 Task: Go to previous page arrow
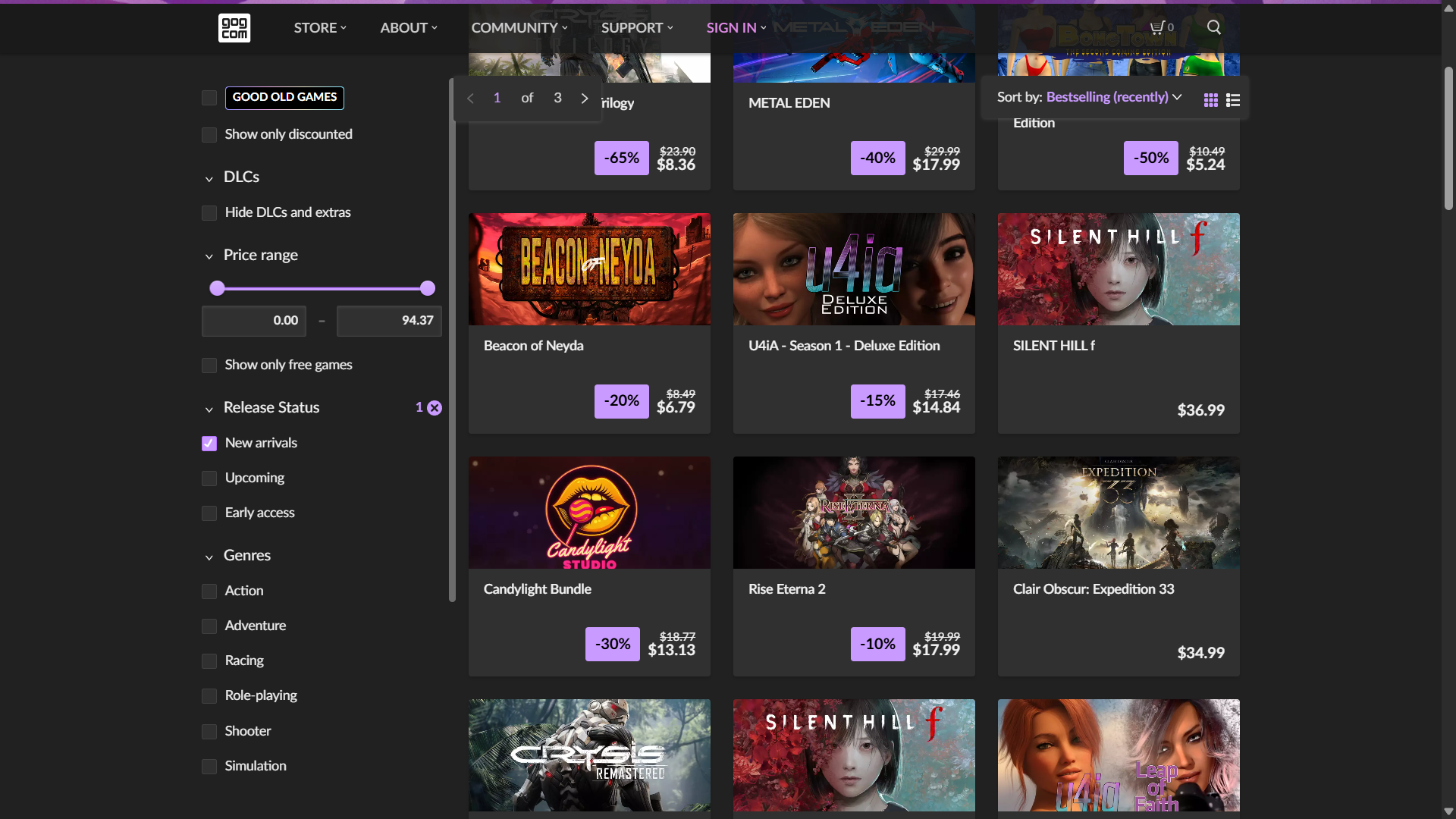coord(470,99)
